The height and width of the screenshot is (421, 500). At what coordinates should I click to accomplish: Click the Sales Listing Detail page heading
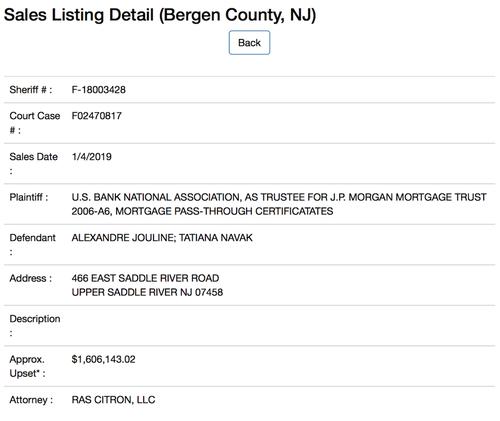click(160, 15)
